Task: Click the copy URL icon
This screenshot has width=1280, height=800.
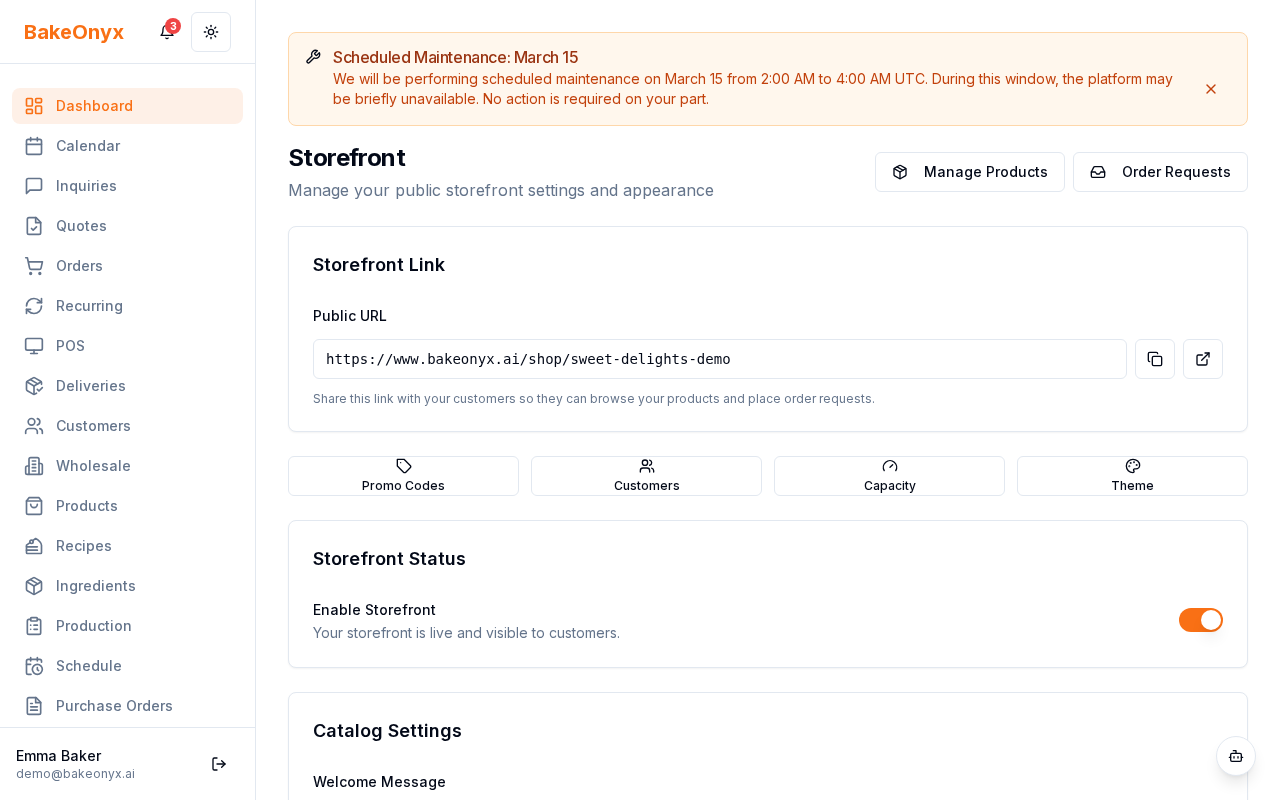Action: click(x=1155, y=359)
